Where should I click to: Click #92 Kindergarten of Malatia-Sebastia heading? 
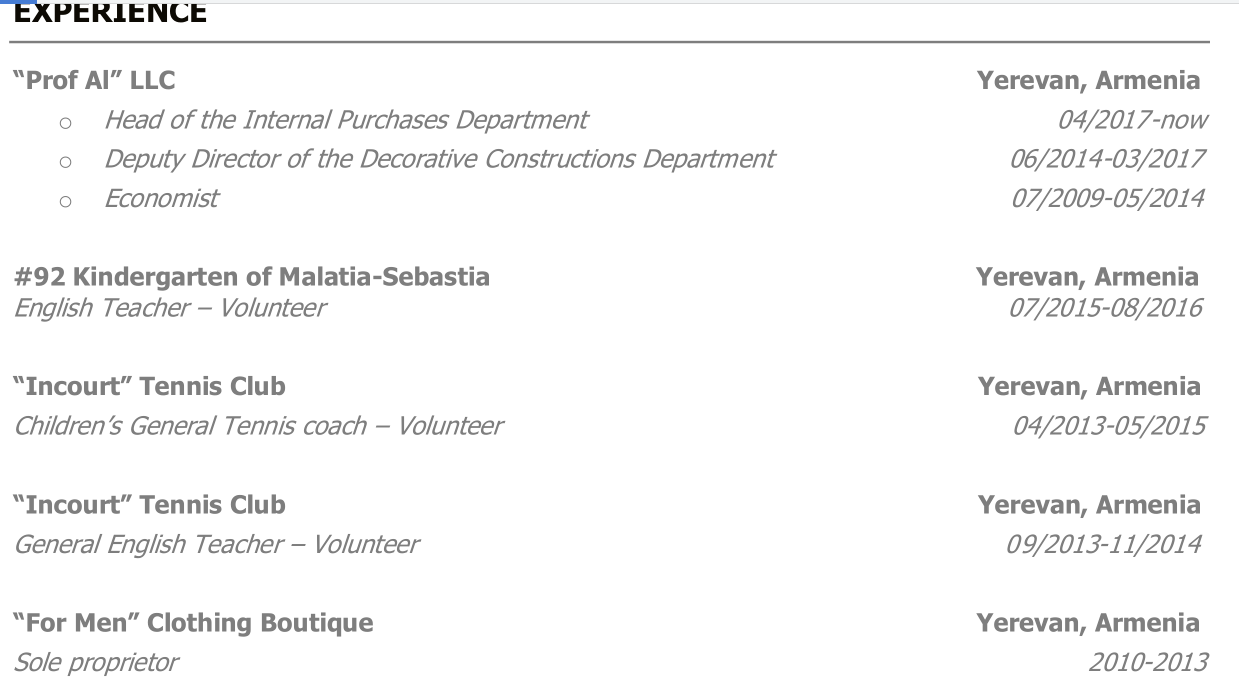tap(251, 277)
